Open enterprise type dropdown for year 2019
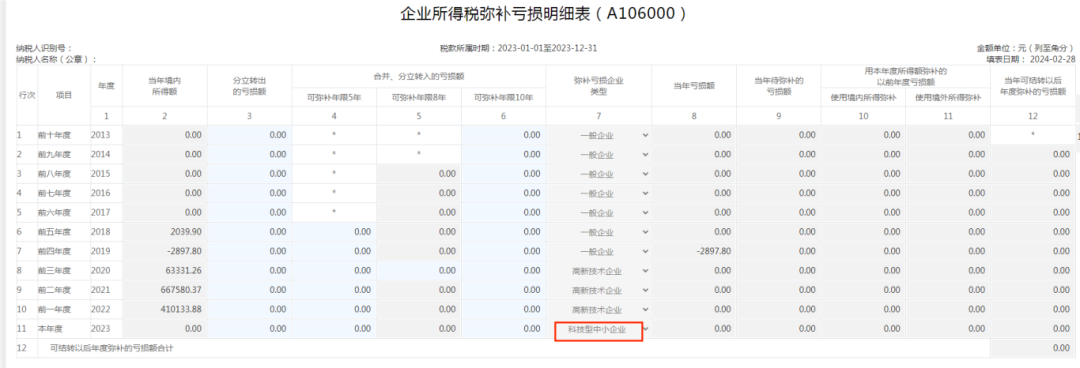 click(599, 251)
